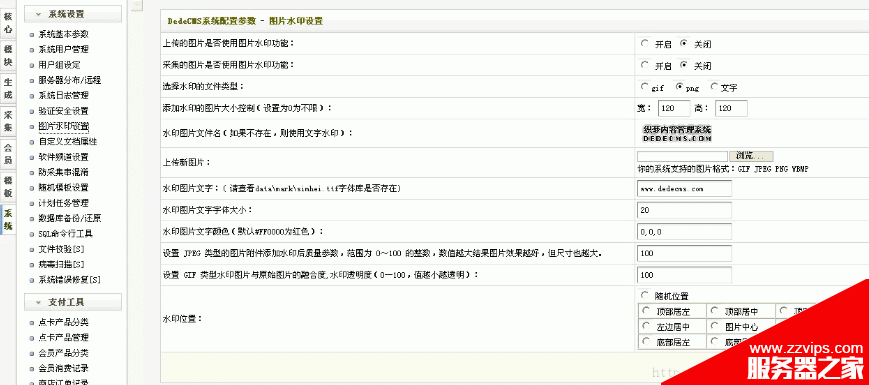This screenshot has width=869, height=385.
Task: Click the 高 height input field
Action: click(x=731, y=109)
